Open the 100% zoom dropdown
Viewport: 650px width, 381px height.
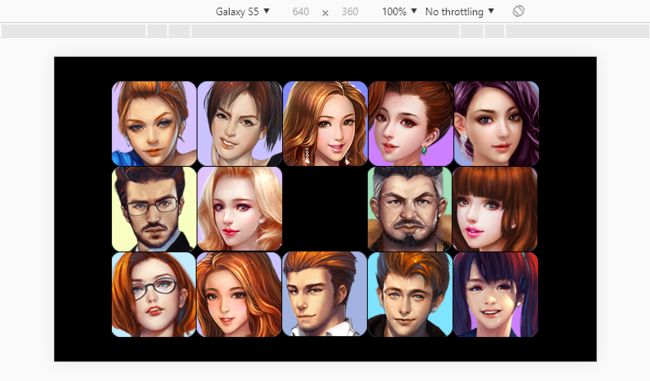(399, 12)
